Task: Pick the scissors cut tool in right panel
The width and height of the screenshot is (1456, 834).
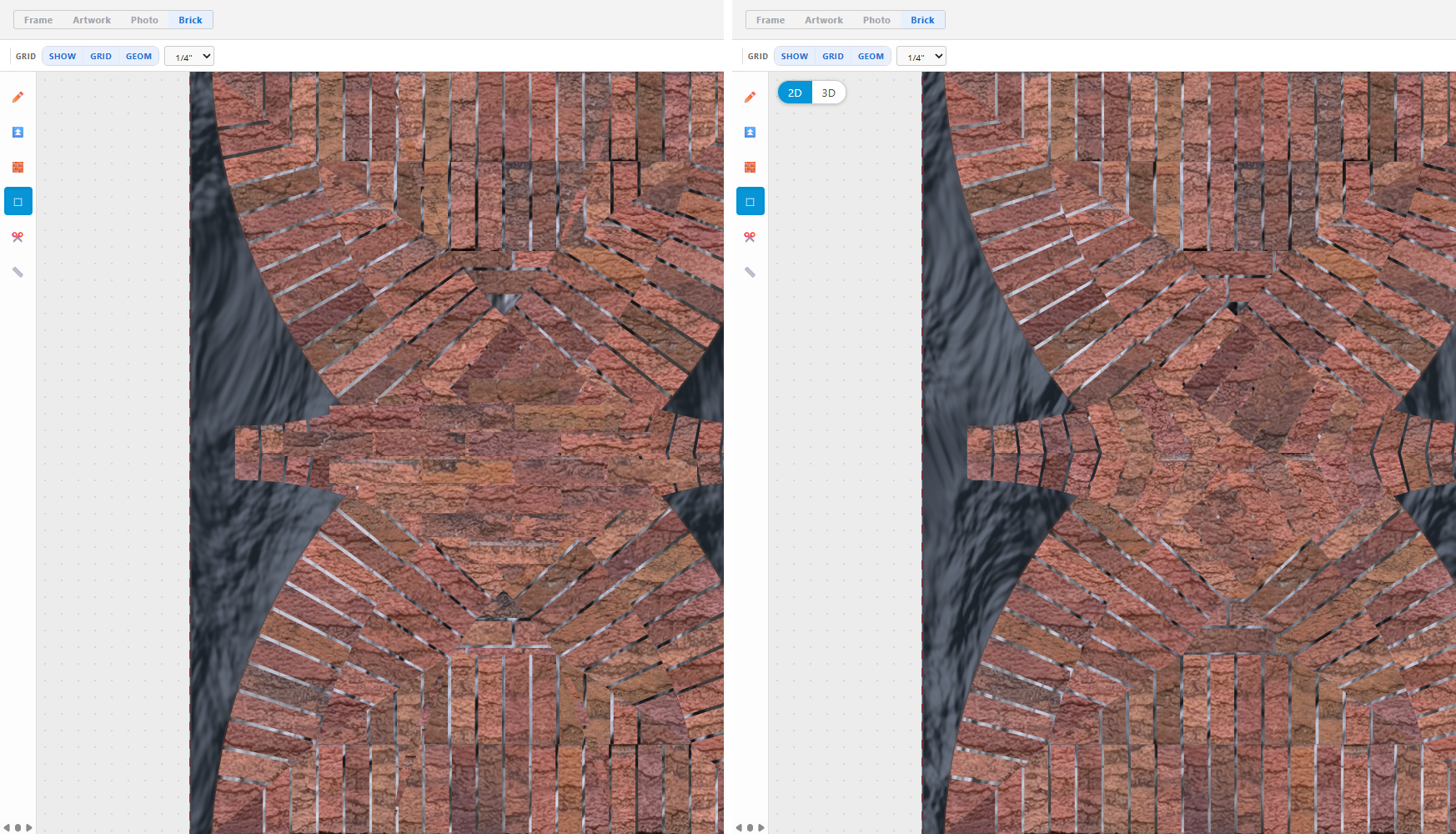Action: click(x=750, y=237)
